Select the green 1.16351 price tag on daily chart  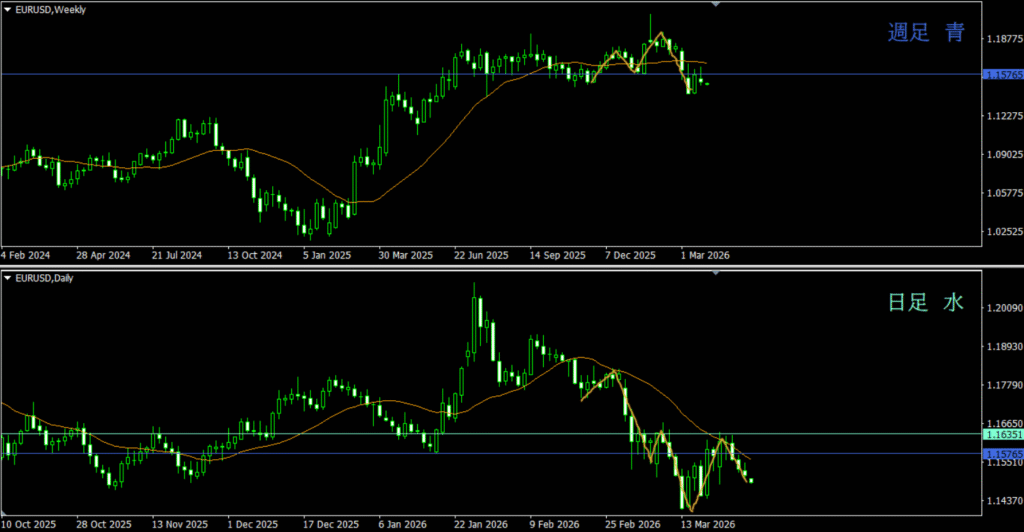tap(1003, 435)
